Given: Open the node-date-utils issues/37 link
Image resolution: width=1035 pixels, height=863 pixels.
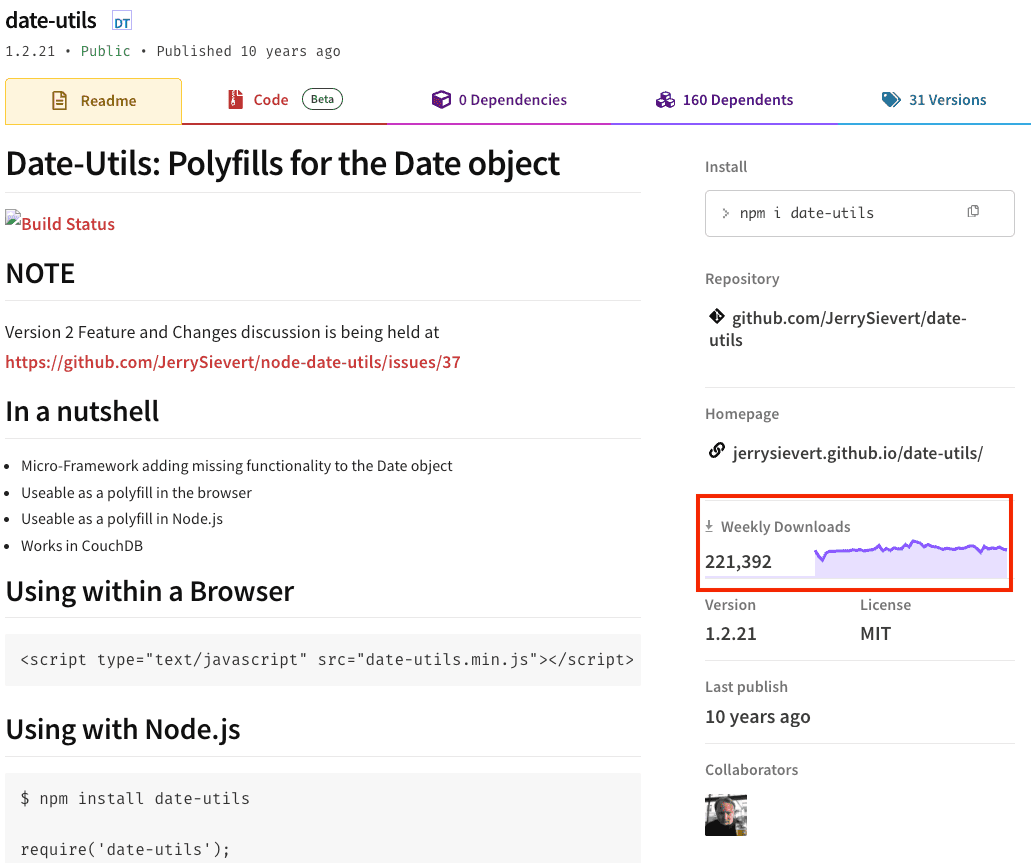Looking at the screenshot, I should [x=233, y=362].
